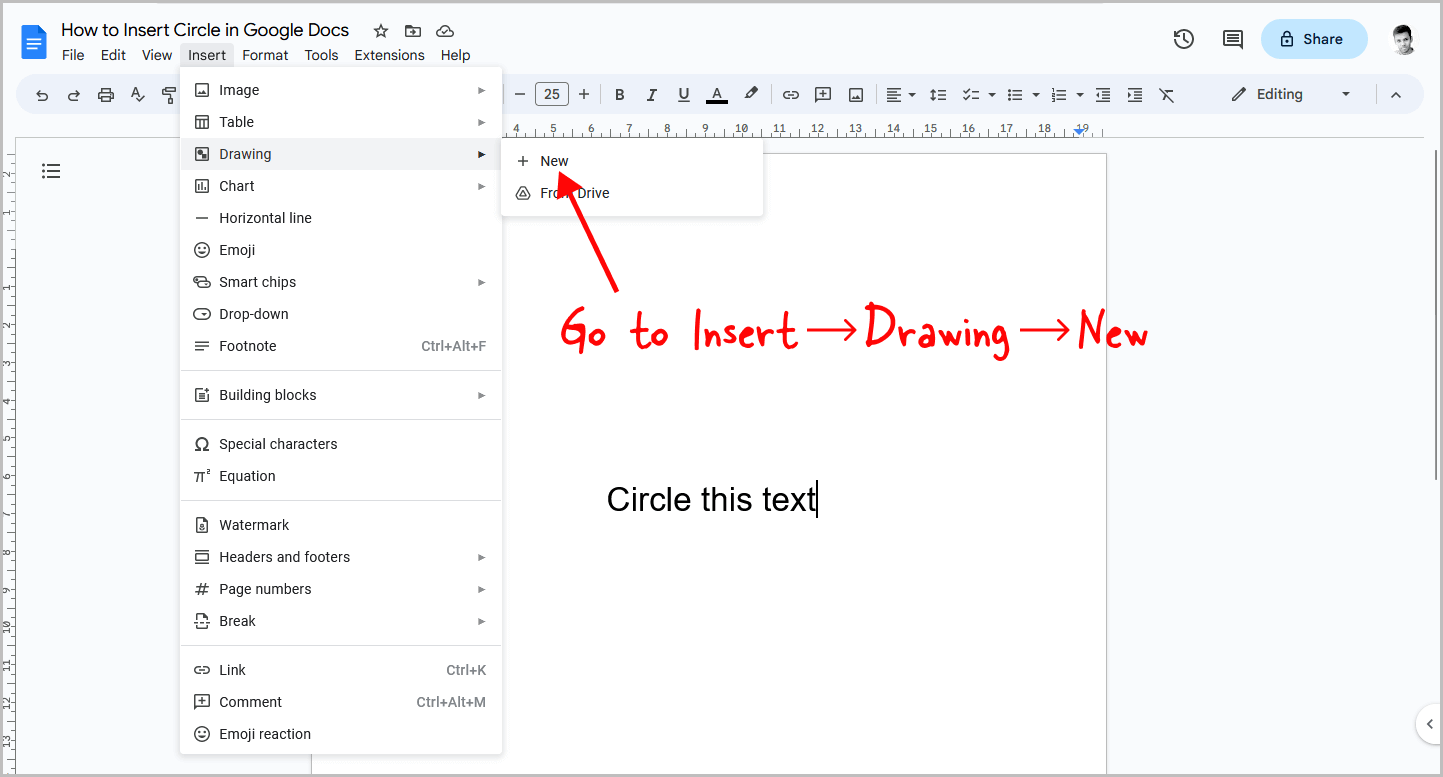Insert a Drop-down from menu
The width and height of the screenshot is (1443, 777).
click(341, 314)
